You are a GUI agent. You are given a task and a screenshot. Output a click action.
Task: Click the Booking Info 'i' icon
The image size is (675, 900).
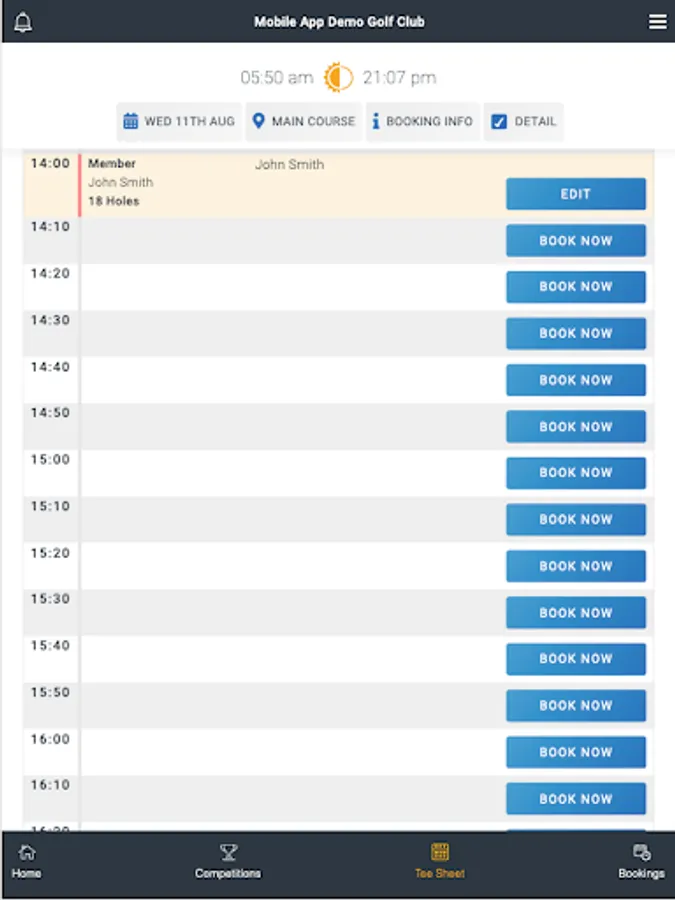(x=376, y=121)
